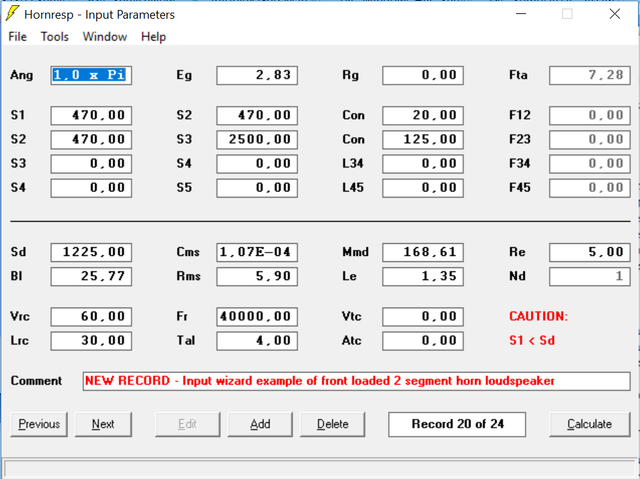Select the Vrc rear chamber field
Screen dimensions: 640x479
pyautogui.click(x=91, y=317)
